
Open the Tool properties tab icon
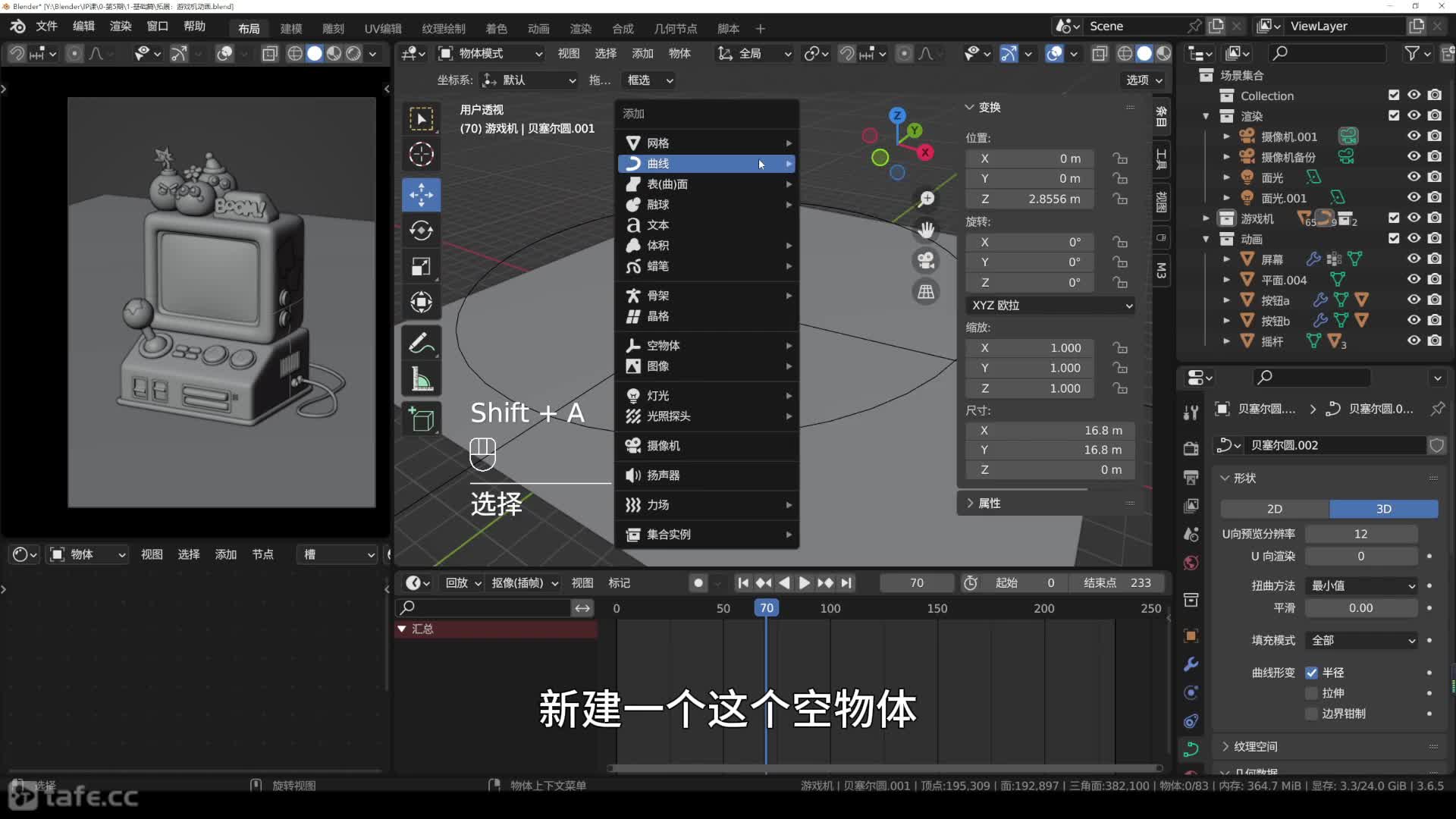click(x=1191, y=412)
